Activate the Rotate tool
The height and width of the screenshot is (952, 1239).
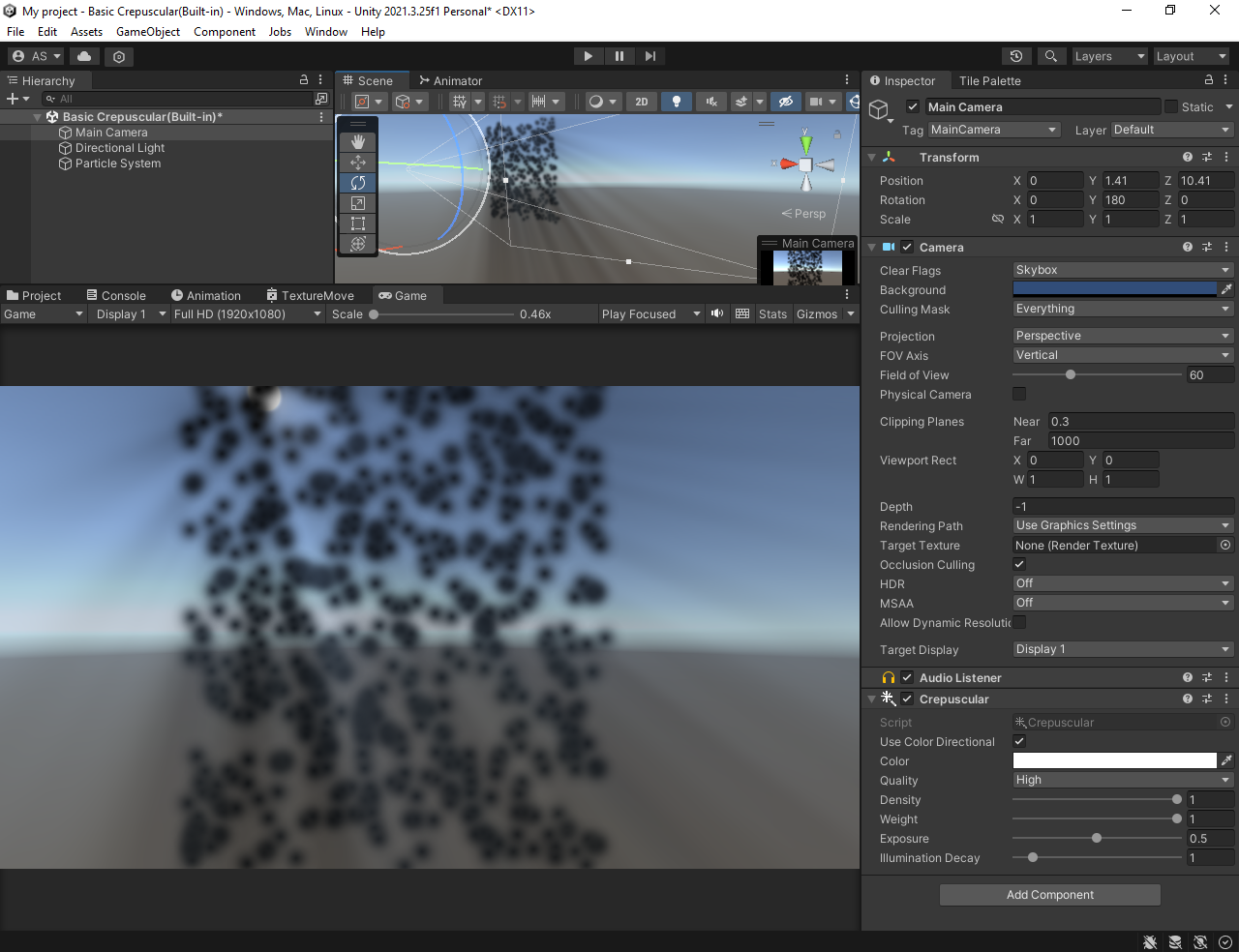pos(357,181)
